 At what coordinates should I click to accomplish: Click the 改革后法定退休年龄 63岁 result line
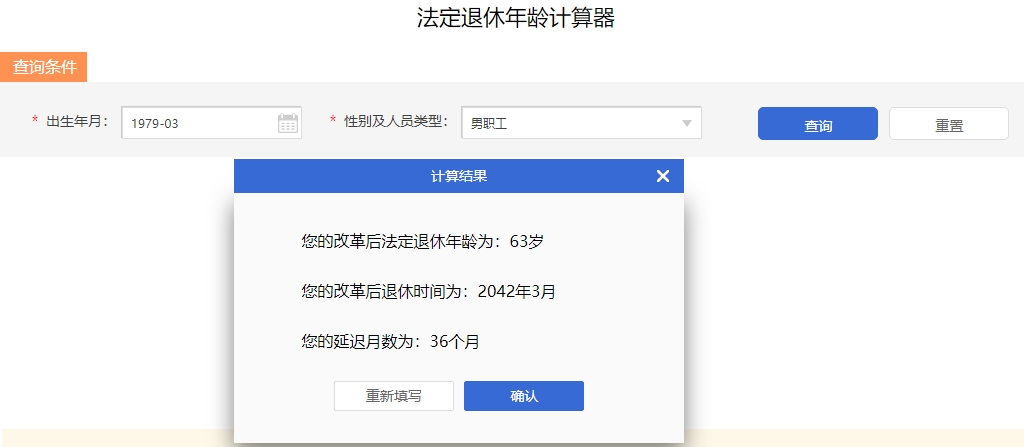(422, 241)
